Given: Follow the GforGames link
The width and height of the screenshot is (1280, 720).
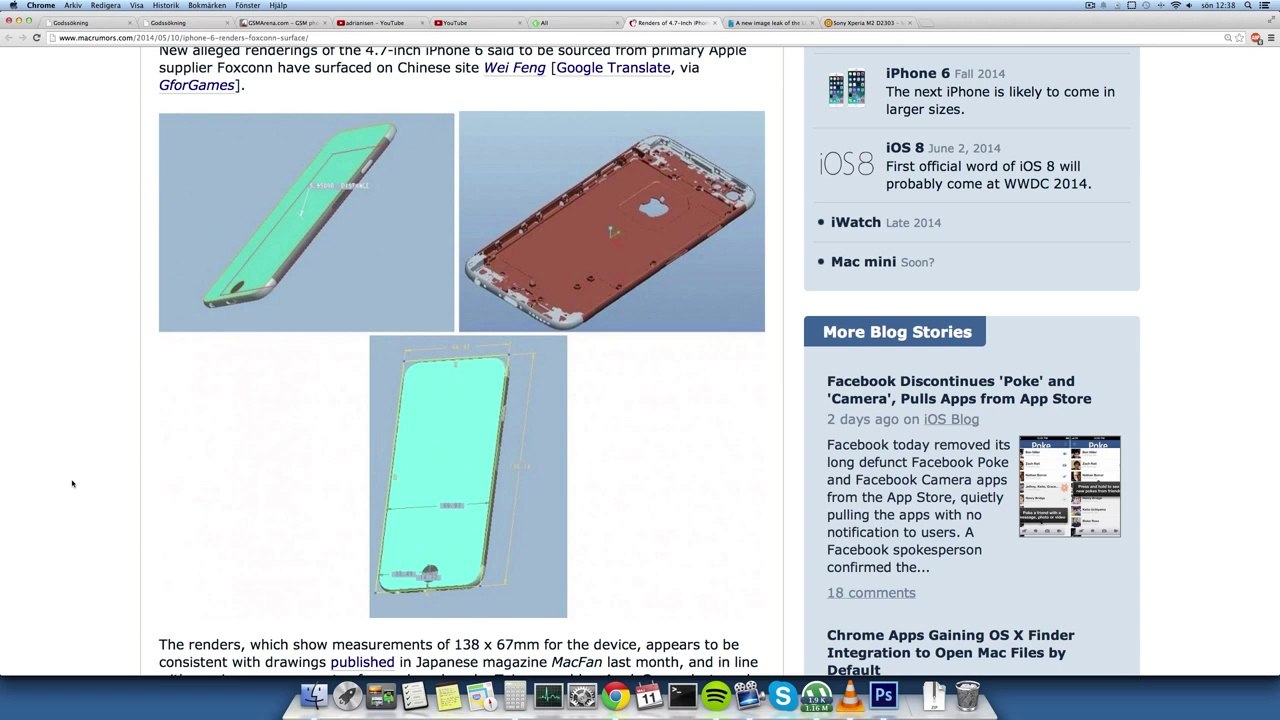Looking at the screenshot, I should coord(196,85).
